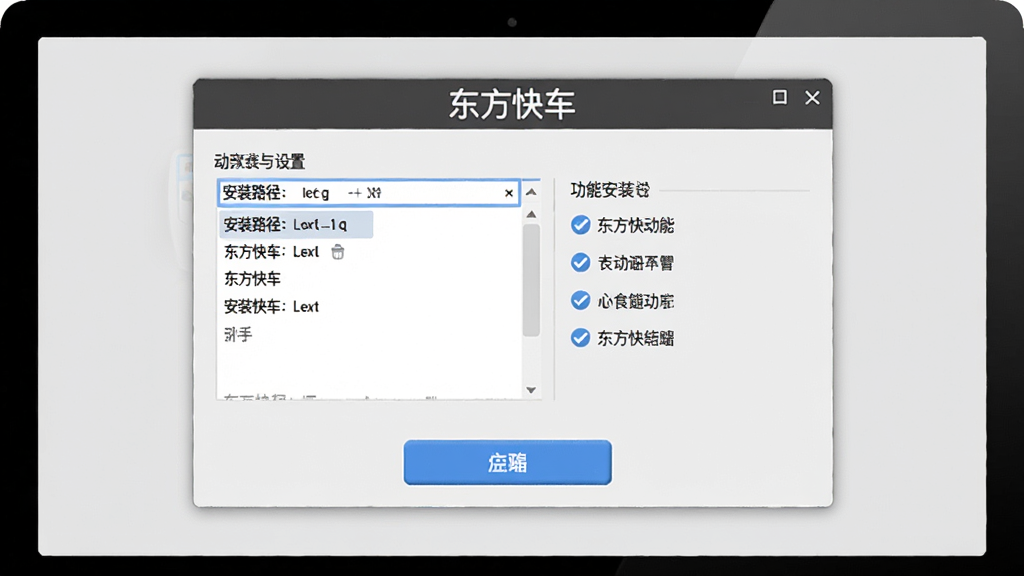
Task: Select the grayed last list entry
Action: [x=238, y=335]
